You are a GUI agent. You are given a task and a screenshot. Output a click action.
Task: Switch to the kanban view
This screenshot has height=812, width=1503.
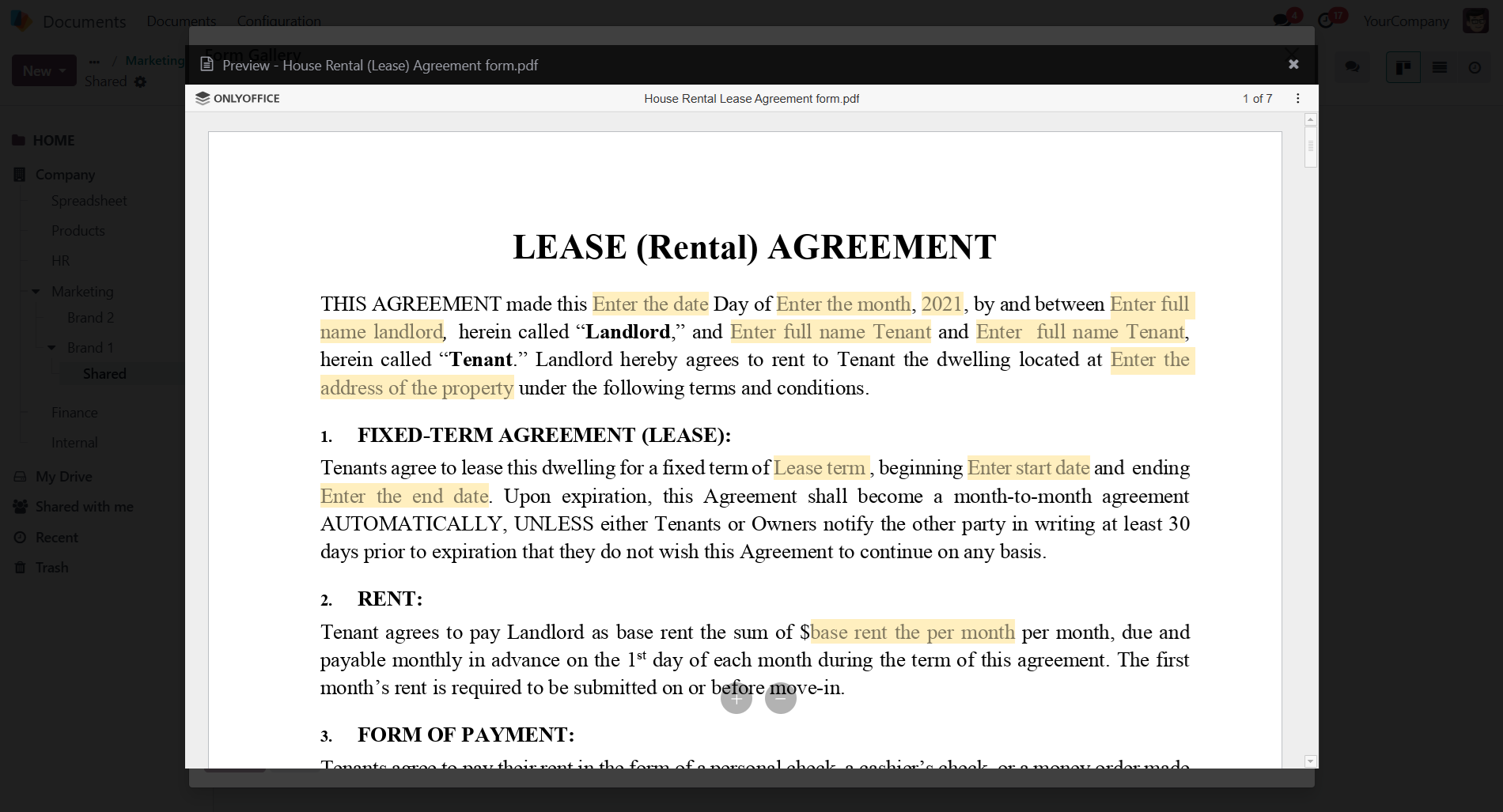coord(1403,68)
